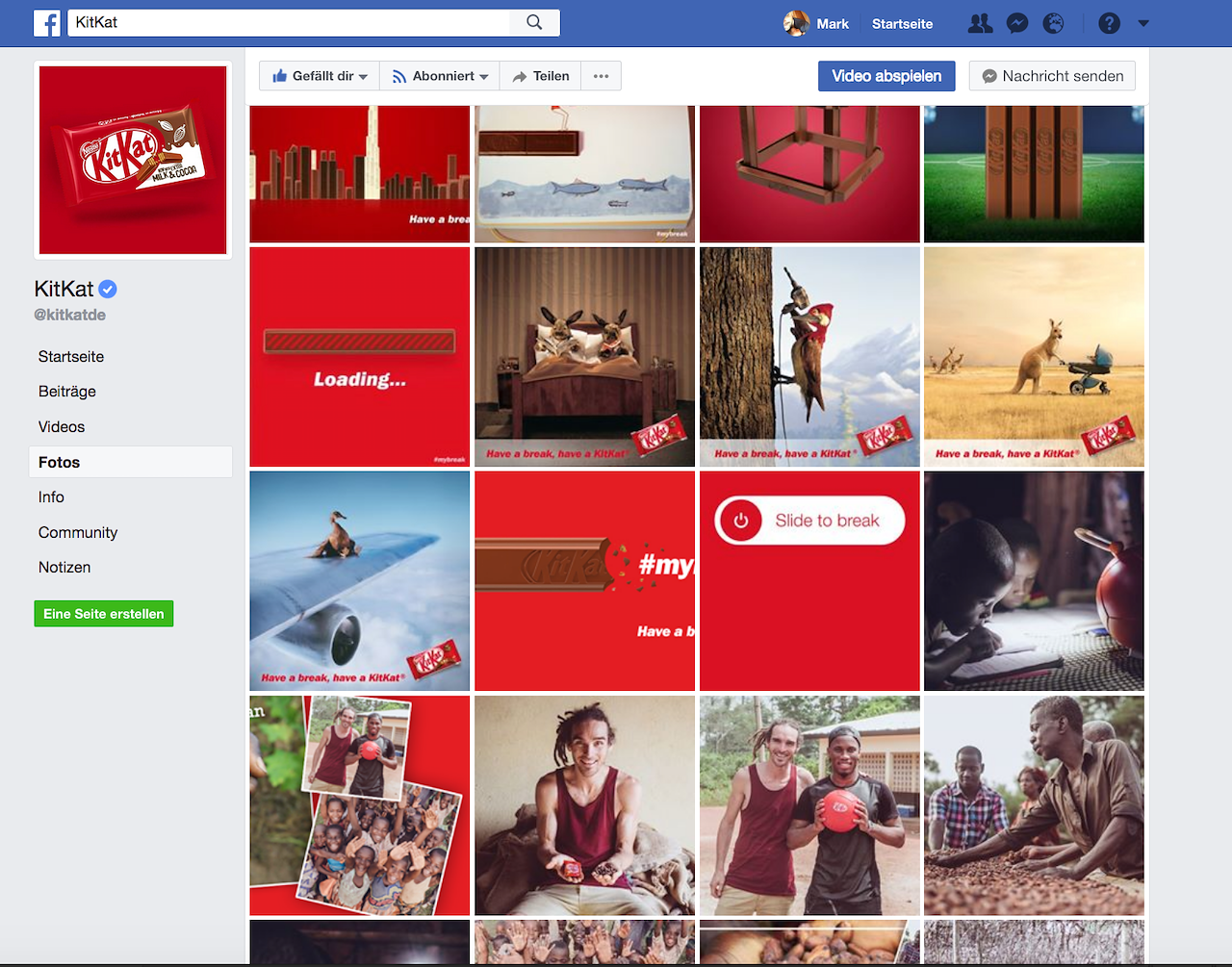The image size is (1232, 967).
Task: Open the Abonniert dropdown
Action: coord(441,76)
